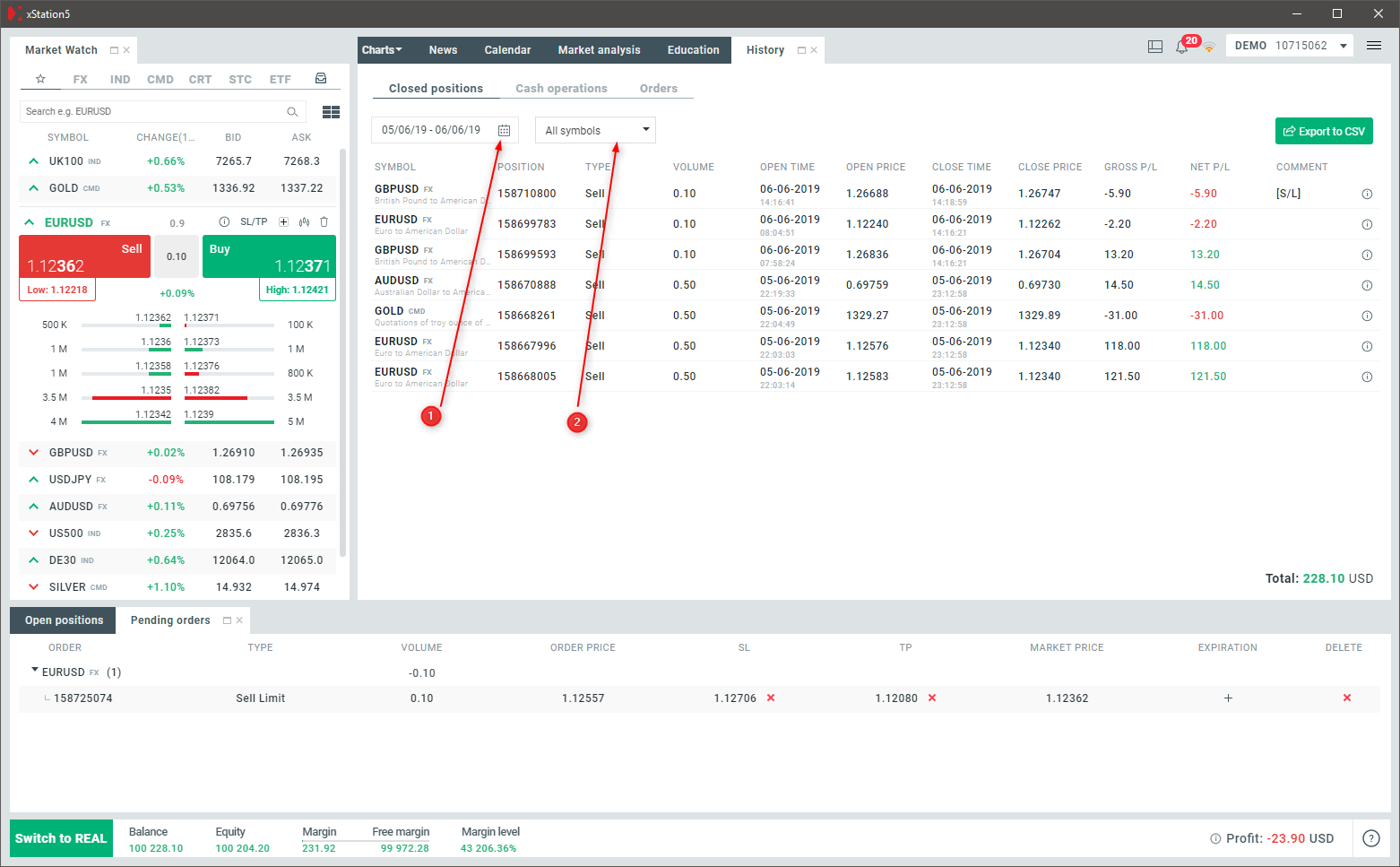1400x867 pixels.
Task: Open the Charts dropdown menu
Action: point(383,50)
